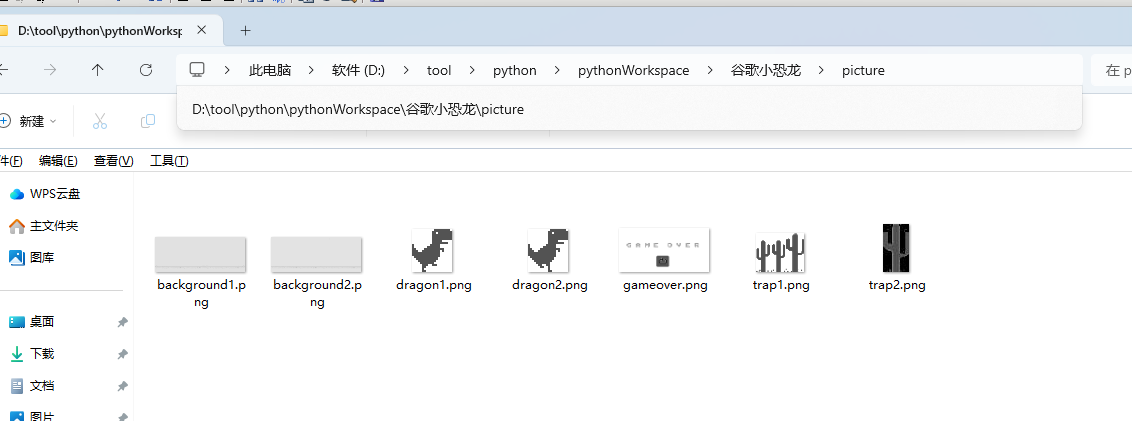Screen dimensions: 1132x421
Task: Click 软件 (D:) in breadcrumb path
Action: pyautogui.click(x=358, y=70)
